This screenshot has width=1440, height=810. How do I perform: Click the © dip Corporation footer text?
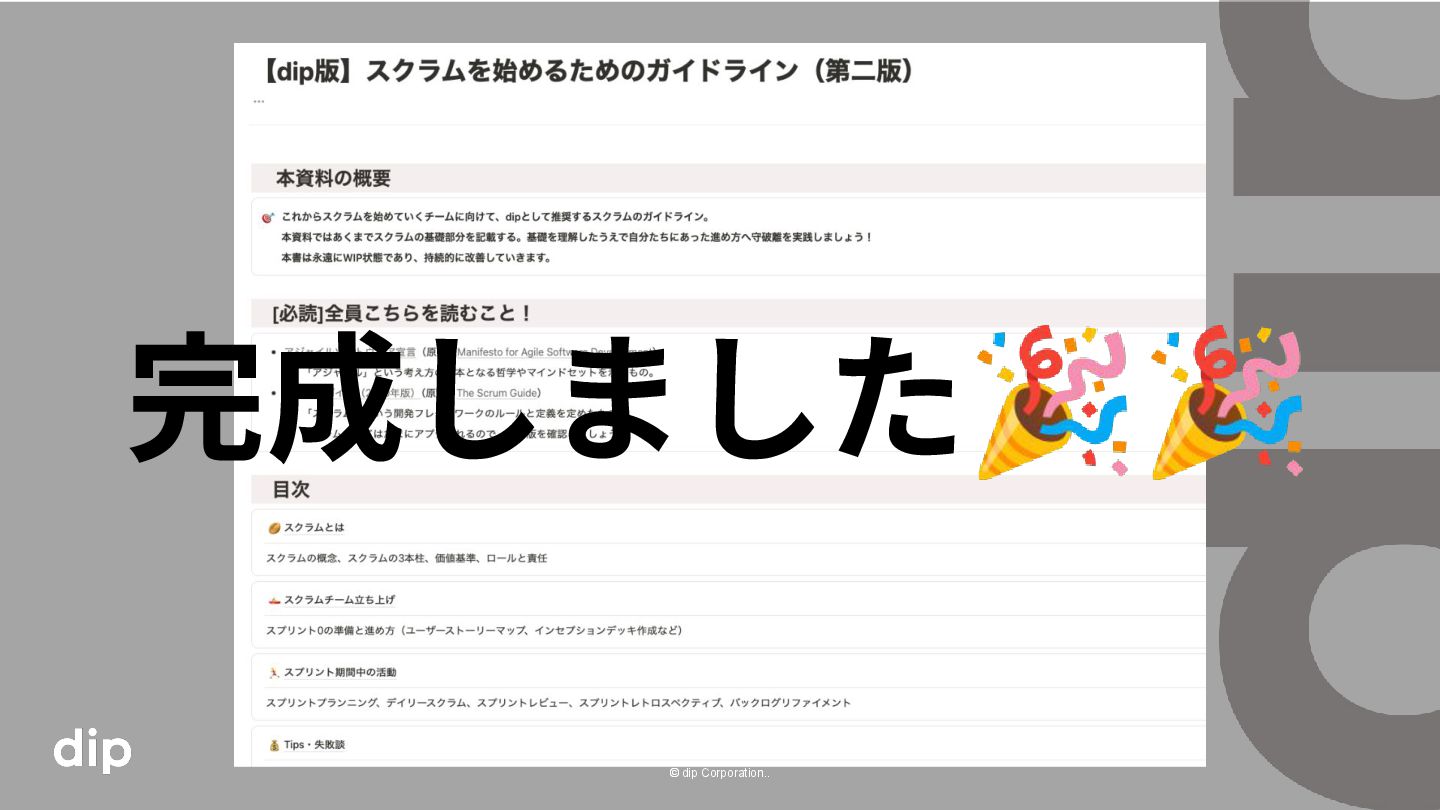coord(719,773)
